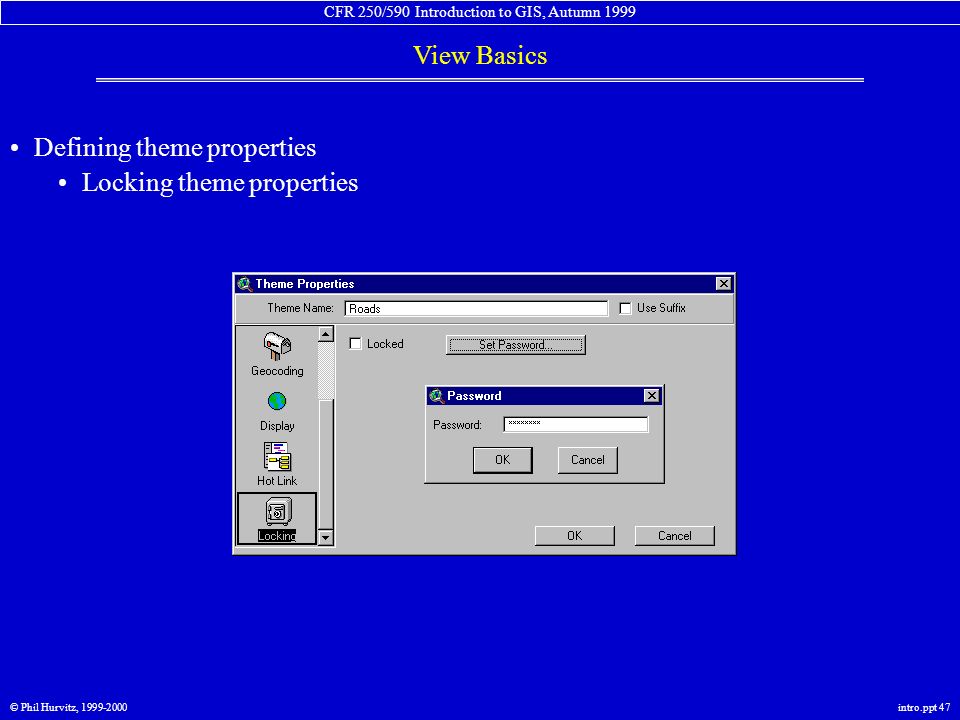The height and width of the screenshot is (720, 960).
Task: Click the 'Password:' field label
Action: (457, 425)
